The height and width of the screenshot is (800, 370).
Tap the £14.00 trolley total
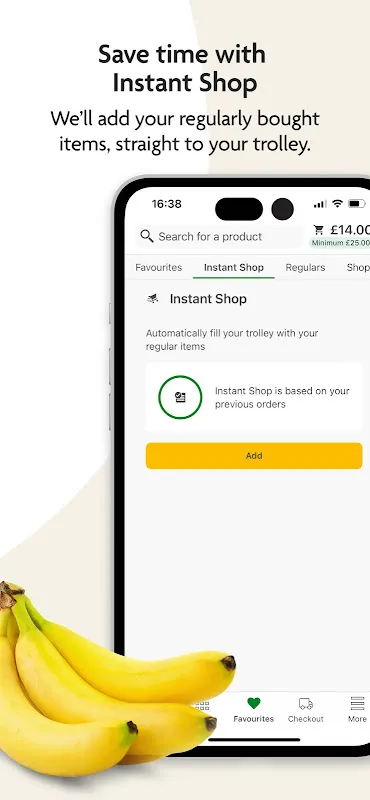pos(350,230)
